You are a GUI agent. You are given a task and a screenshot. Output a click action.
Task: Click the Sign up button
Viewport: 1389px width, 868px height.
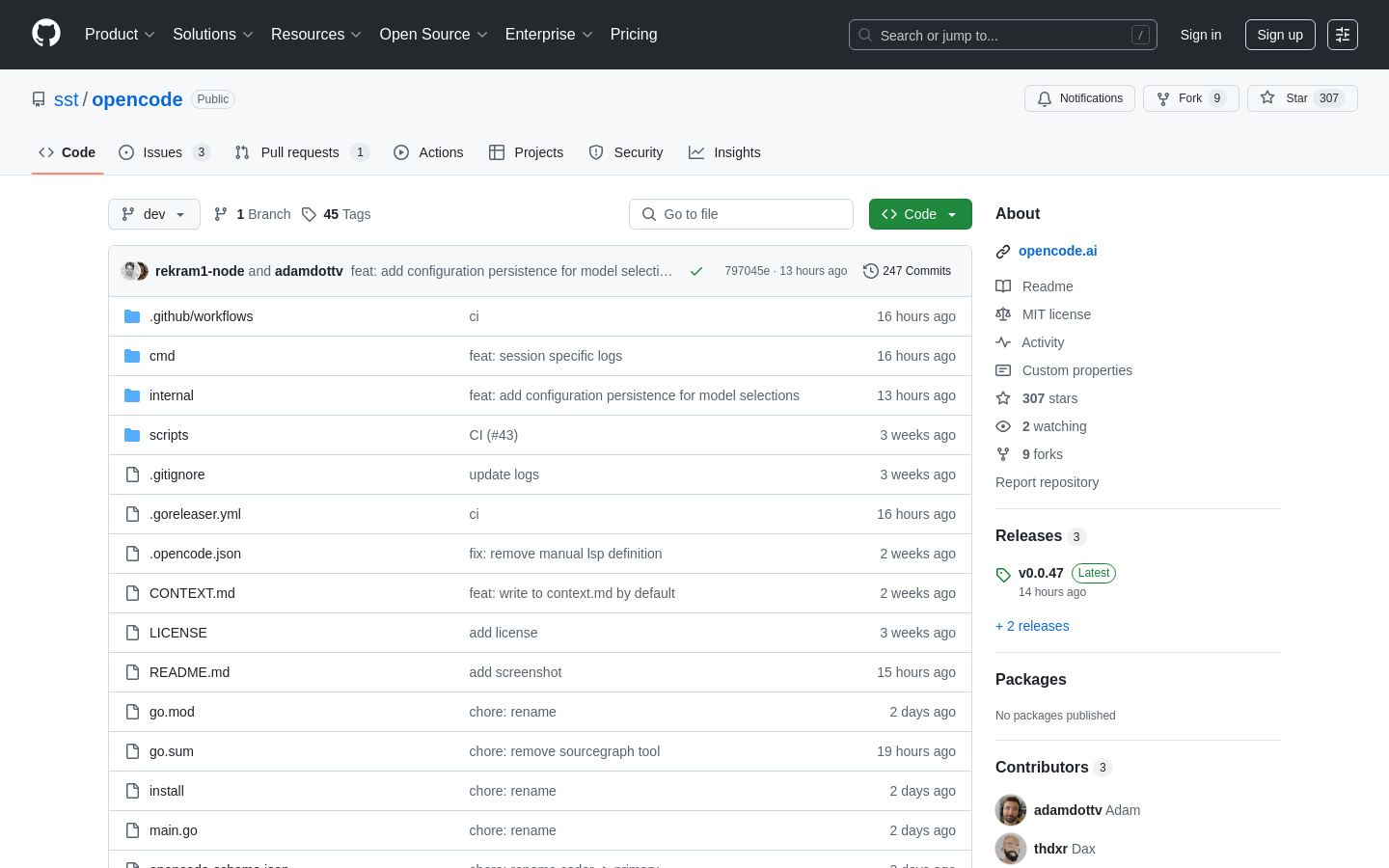pyautogui.click(x=1280, y=35)
